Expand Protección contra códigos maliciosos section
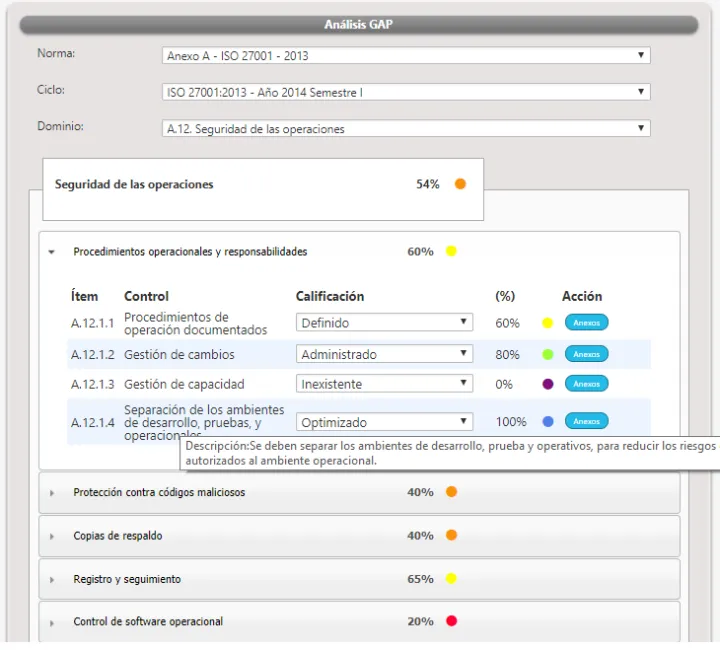Image resolution: width=720 pixels, height=650 pixels. [52, 493]
